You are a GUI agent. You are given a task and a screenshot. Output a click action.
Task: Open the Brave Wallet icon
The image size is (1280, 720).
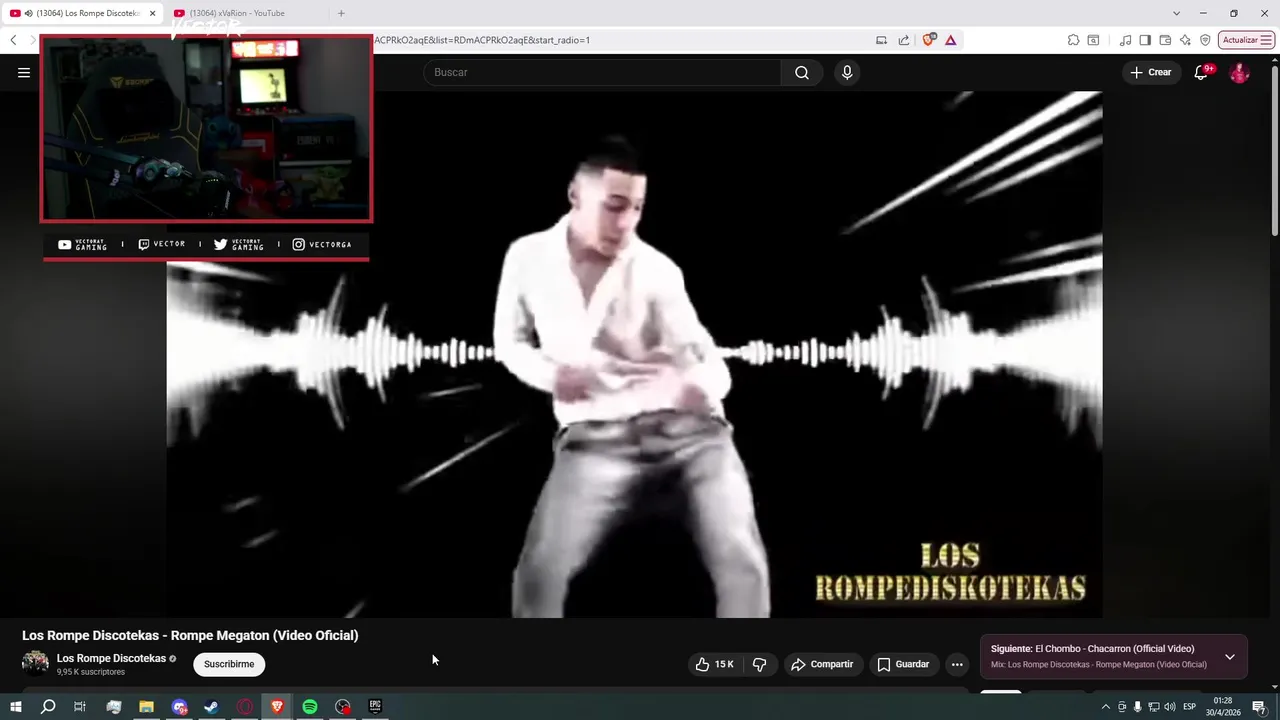[x=1165, y=40]
